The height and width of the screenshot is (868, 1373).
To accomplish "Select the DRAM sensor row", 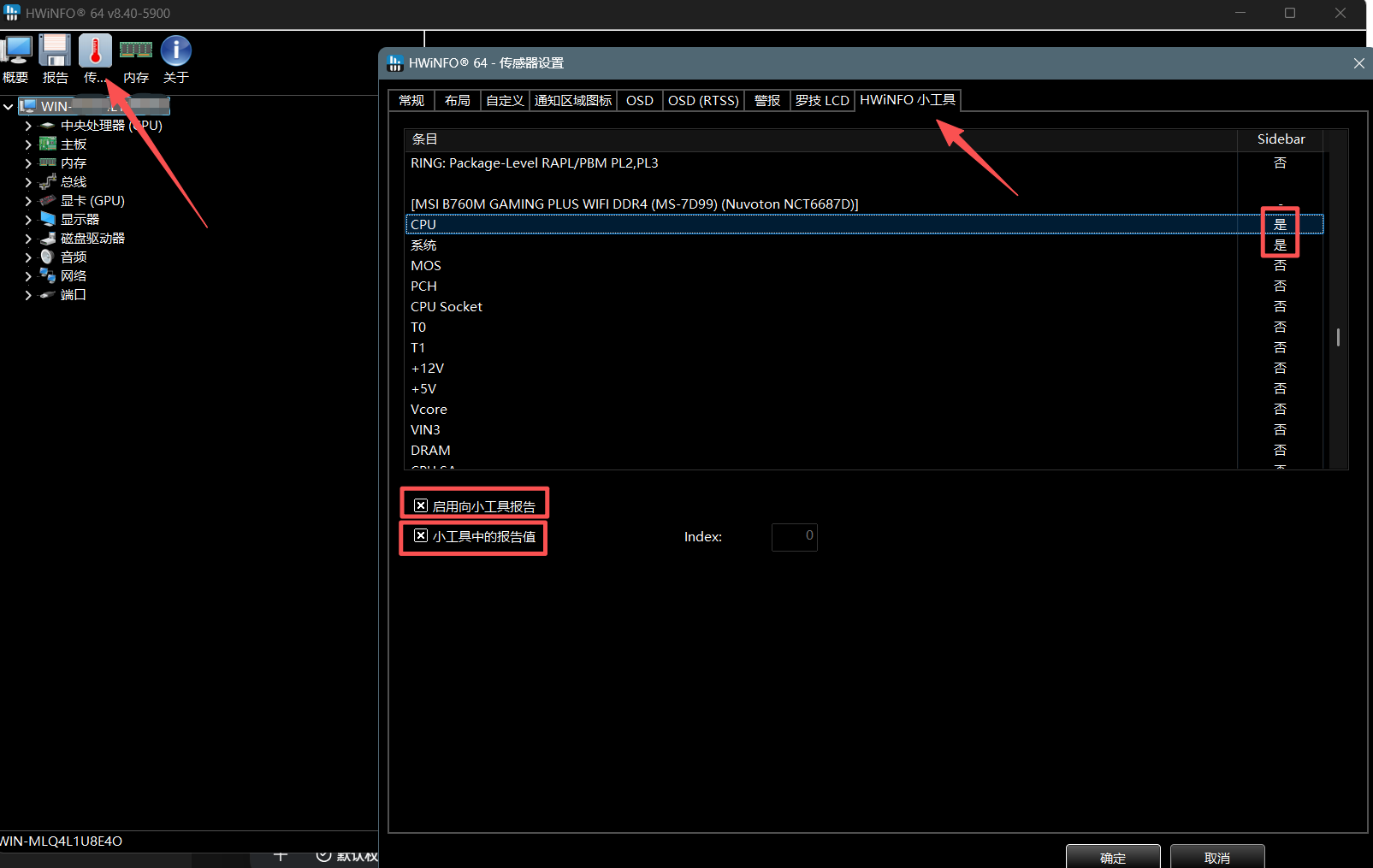I will click(x=864, y=451).
